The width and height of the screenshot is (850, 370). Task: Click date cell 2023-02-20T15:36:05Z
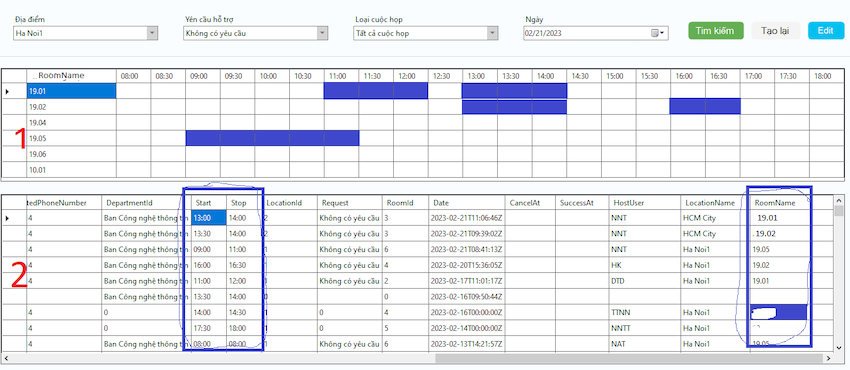(x=467, y=265)
